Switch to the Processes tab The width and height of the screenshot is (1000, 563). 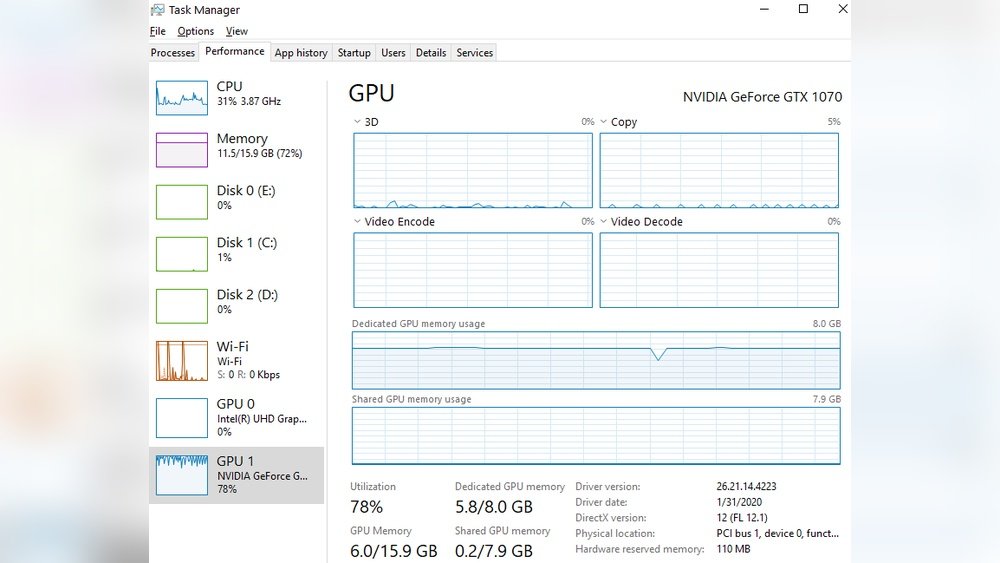point(173,53)
